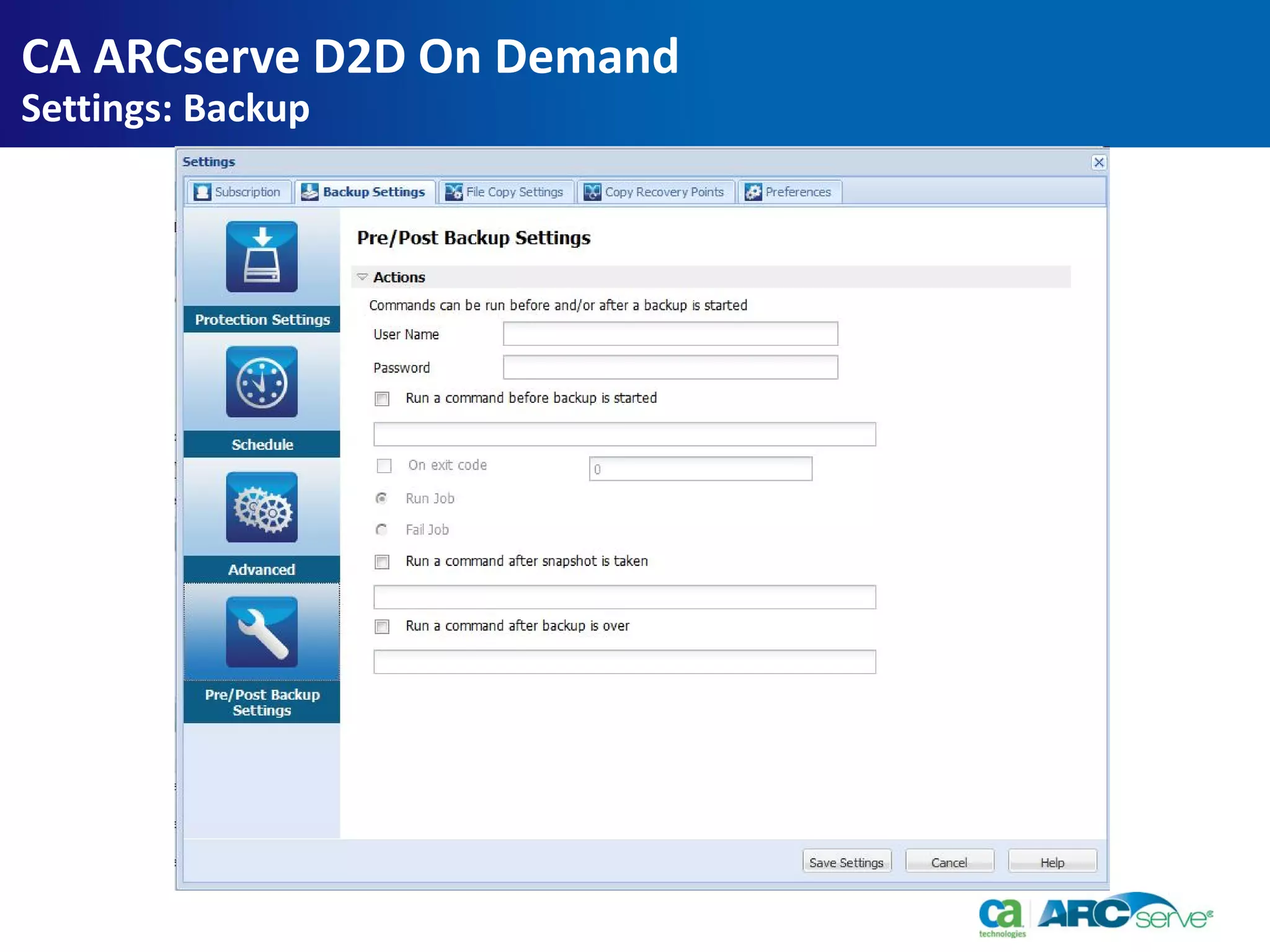Select the Pre/Post Backup Settings sidebar label
The height and width of the screenshot is (952, 1270).
pyautogui.click(x=262, y=702)
